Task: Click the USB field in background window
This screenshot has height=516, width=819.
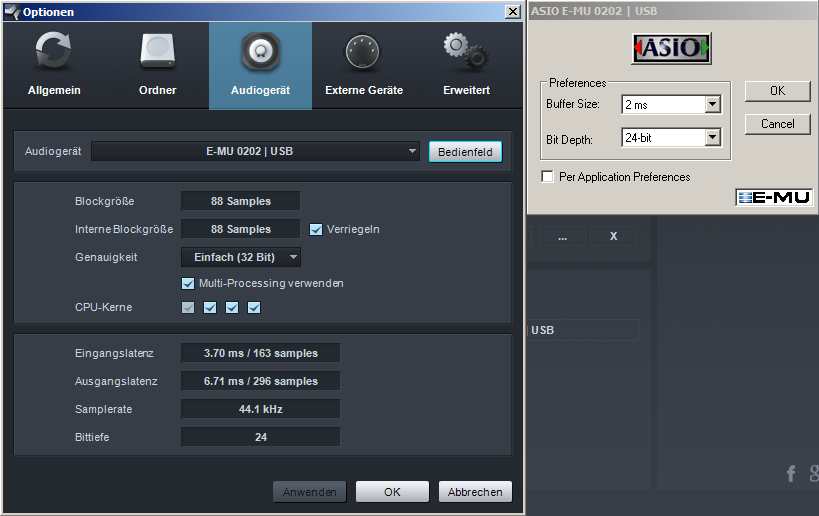Action: (x=582, y=330)
